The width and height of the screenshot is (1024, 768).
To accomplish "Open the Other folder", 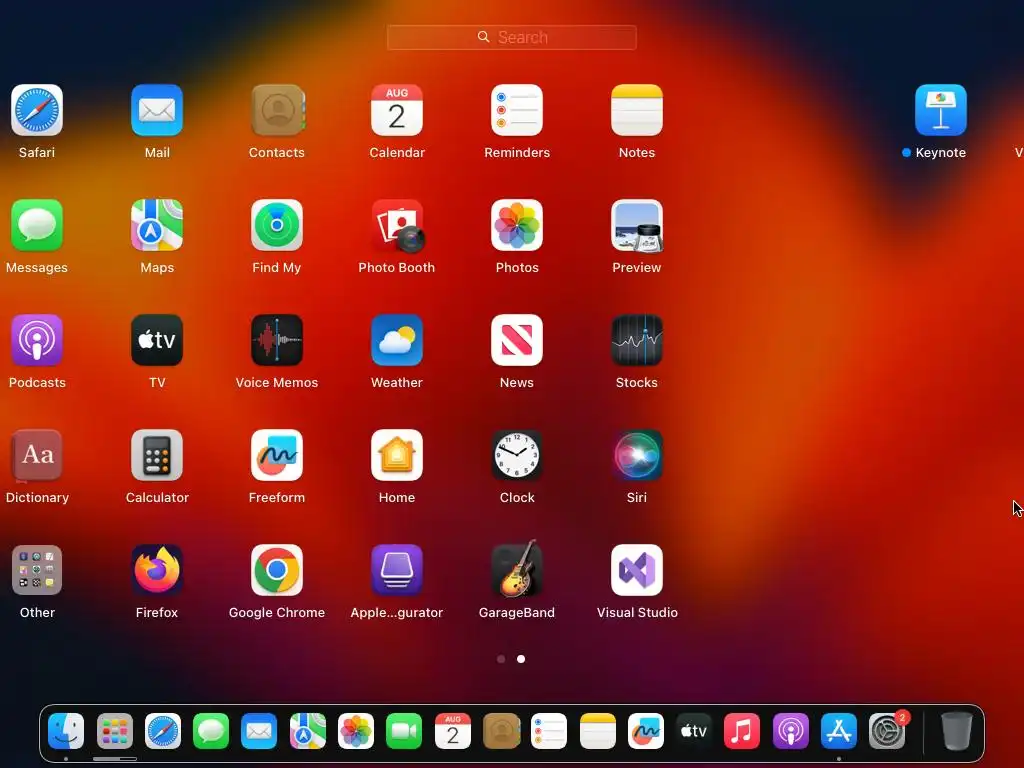I will tap(37, 570).
